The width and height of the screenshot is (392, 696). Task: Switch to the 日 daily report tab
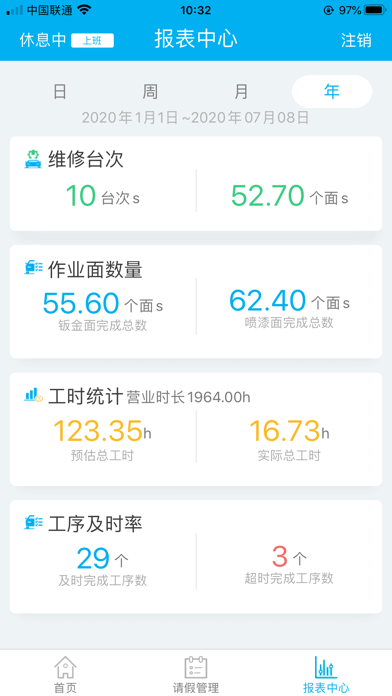[59, 92]
